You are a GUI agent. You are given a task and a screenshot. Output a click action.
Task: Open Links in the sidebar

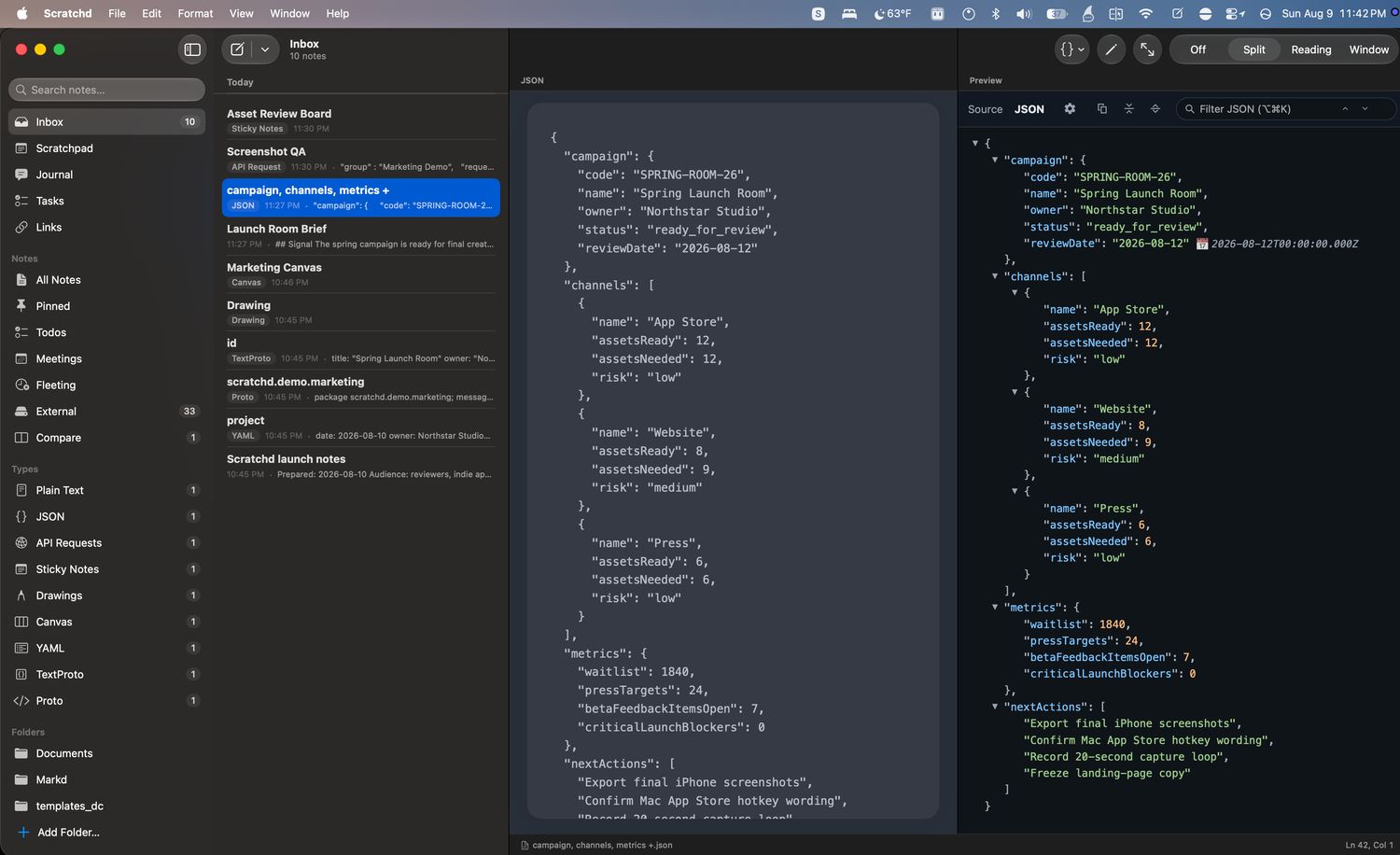[107, 227]
